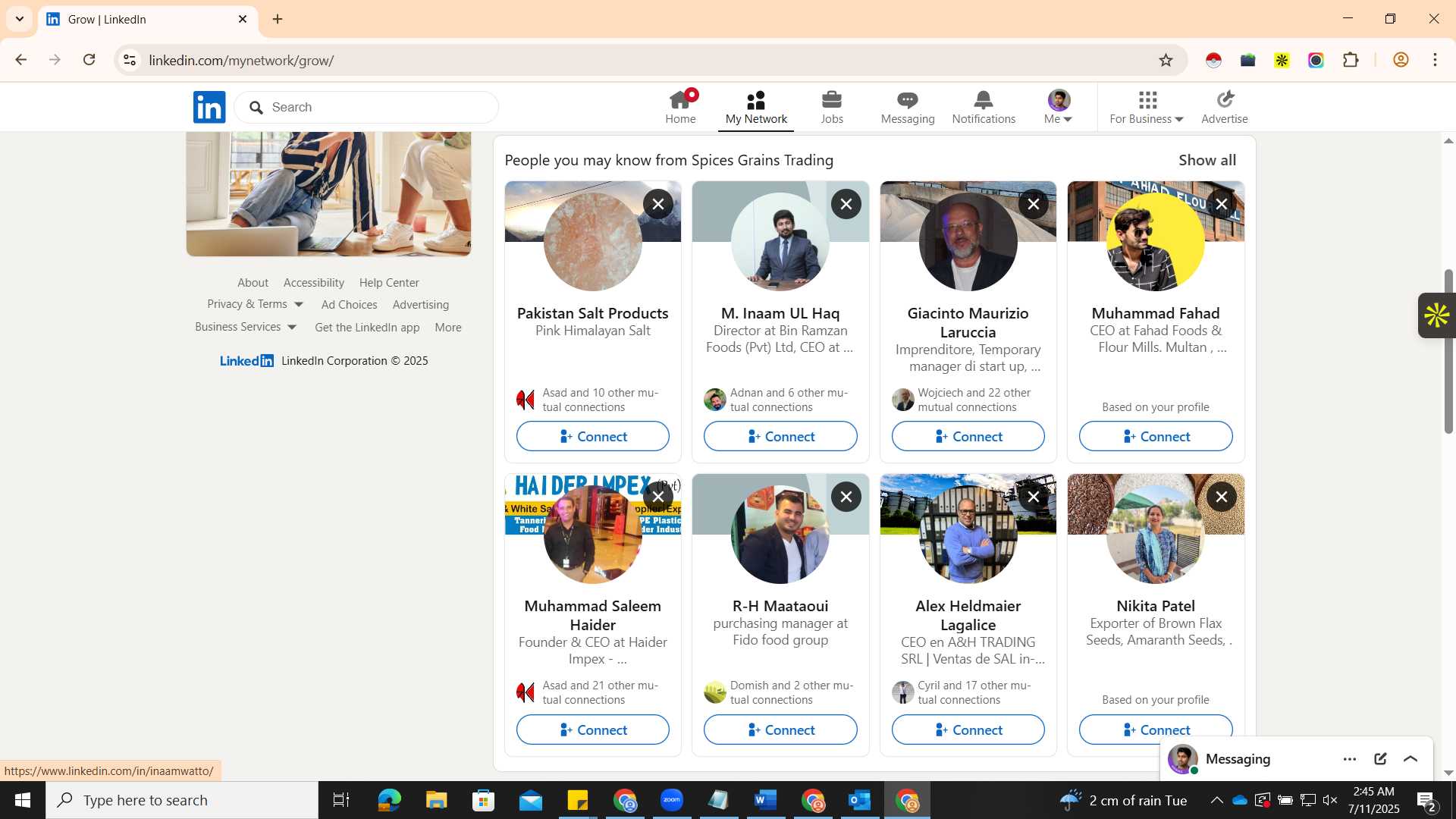Dismiss Muhammad Saleem Haider card
Screen dimensions: 1456x819
(658, 497)
